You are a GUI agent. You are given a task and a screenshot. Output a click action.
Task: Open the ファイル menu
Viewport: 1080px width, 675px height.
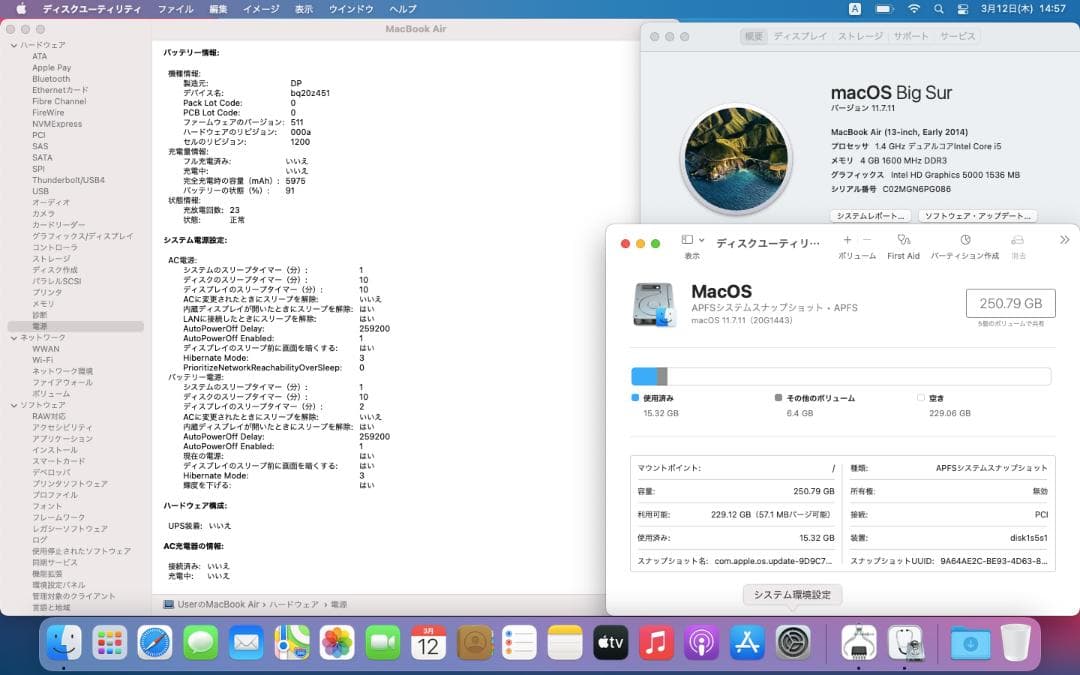click(x=176, y=9)
